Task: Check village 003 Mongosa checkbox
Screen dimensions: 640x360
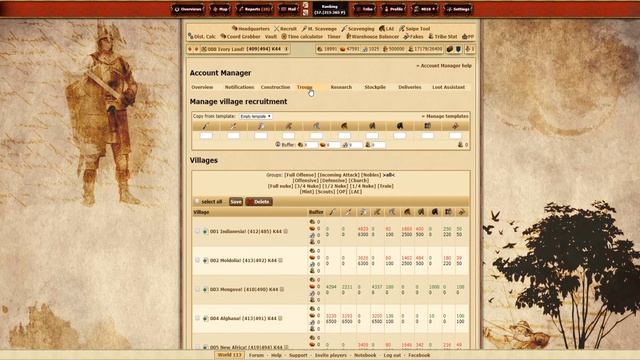Action: pos(197,289)
